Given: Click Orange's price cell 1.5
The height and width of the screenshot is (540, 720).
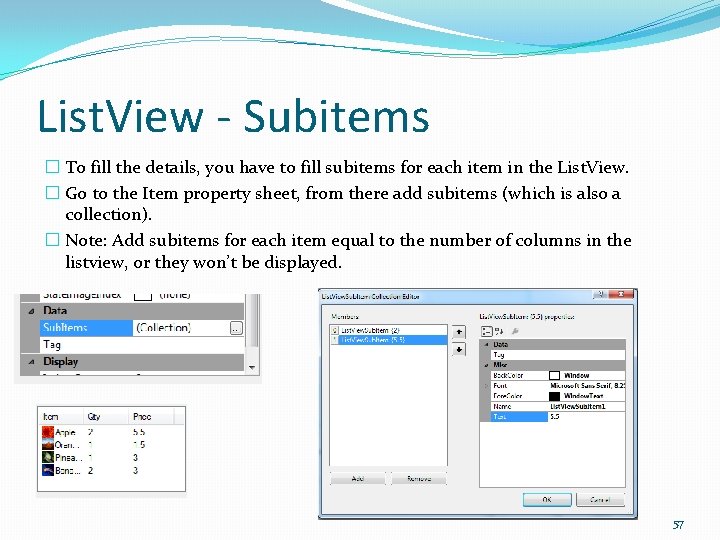Looking at the screenshot, I should pos(139,445).
